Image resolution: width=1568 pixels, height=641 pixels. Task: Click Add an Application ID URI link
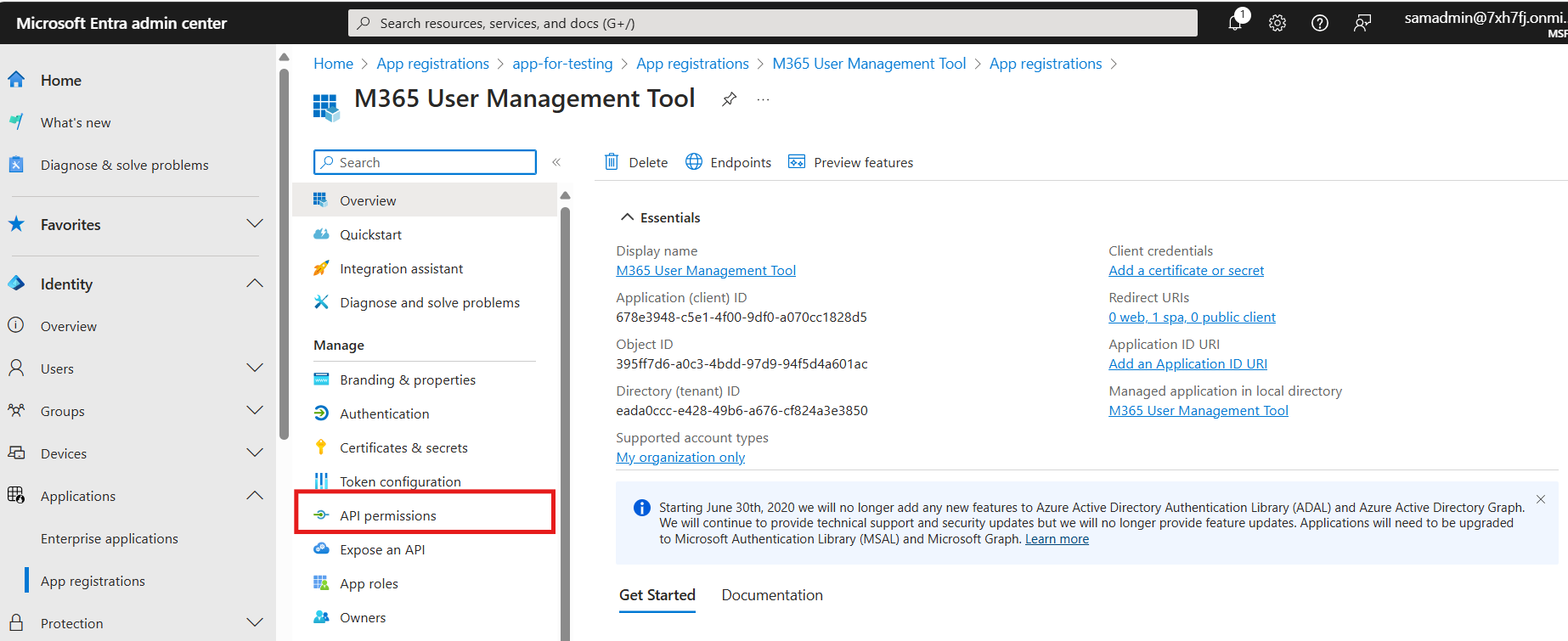1187,363
